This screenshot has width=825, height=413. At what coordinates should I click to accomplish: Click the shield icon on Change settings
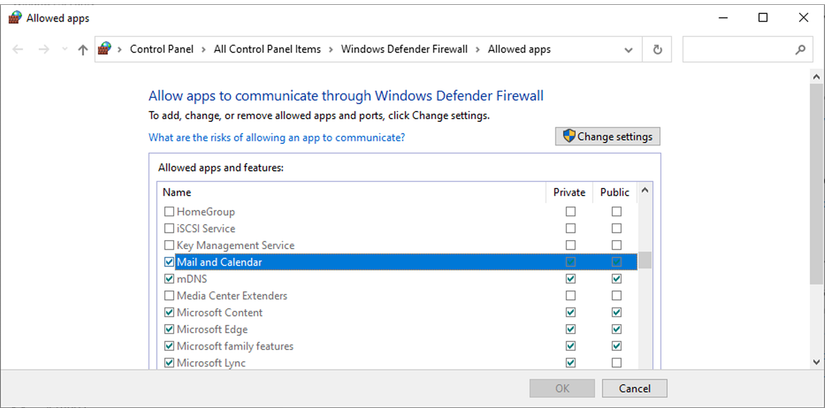click(569, 137)
